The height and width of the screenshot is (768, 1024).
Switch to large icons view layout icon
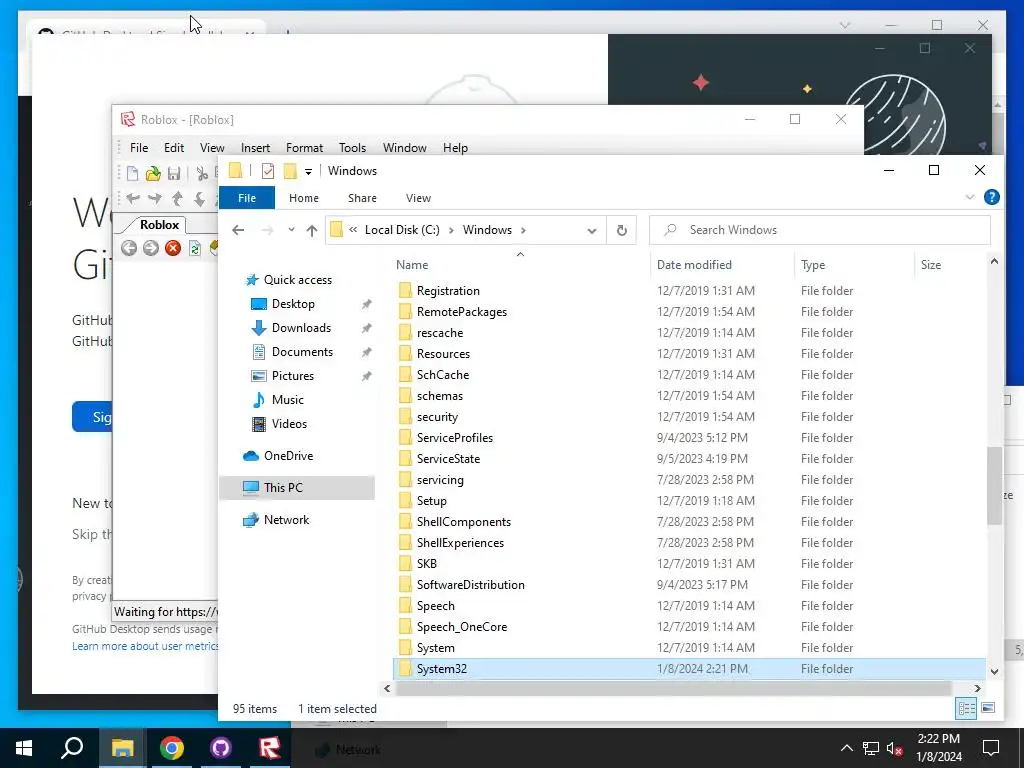coord(988,708)
